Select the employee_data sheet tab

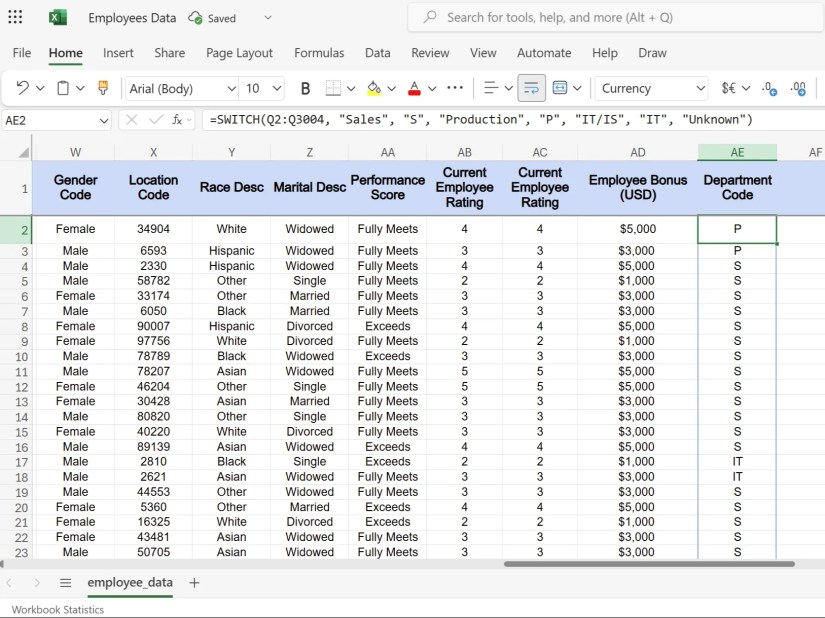point(130,582)
